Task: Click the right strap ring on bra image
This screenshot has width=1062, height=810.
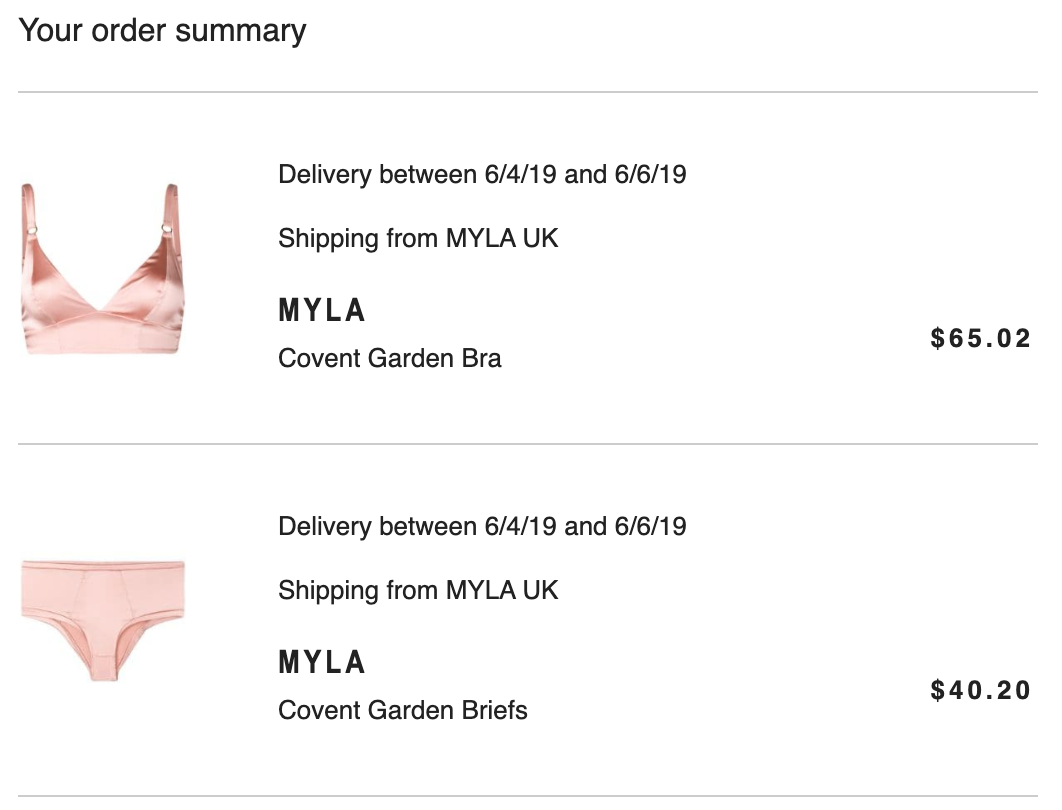Action: tap(167, 230)
